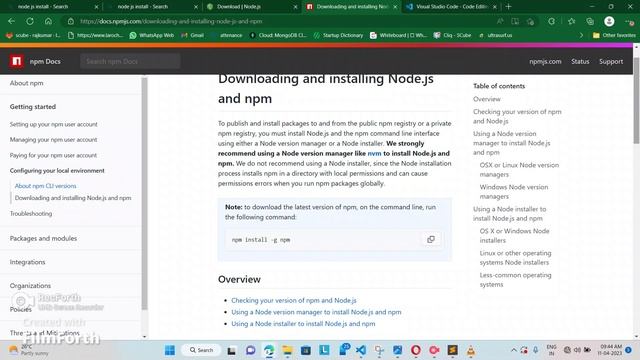Open the Other favorites folder
Image resolution: width=640 pixels, height=360 pixels.
coord(614,36)
